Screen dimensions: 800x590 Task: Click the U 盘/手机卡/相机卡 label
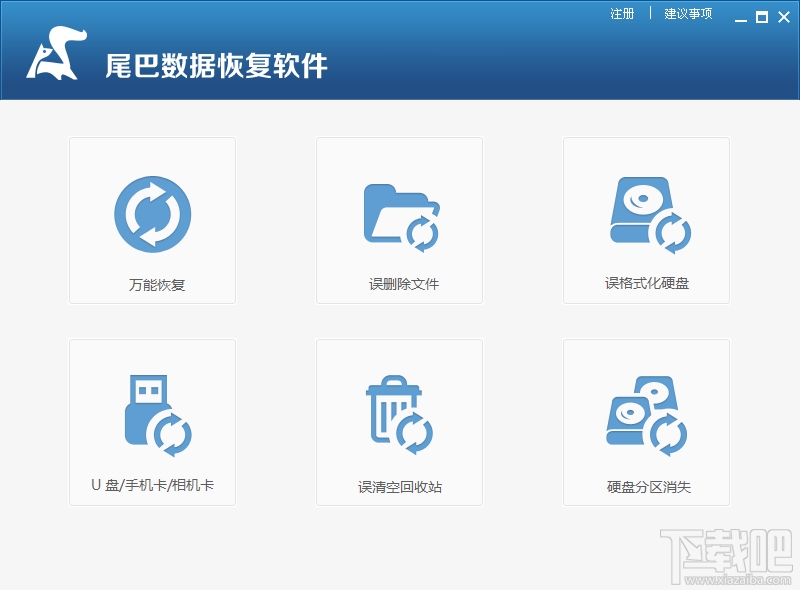tap(152, 485)
